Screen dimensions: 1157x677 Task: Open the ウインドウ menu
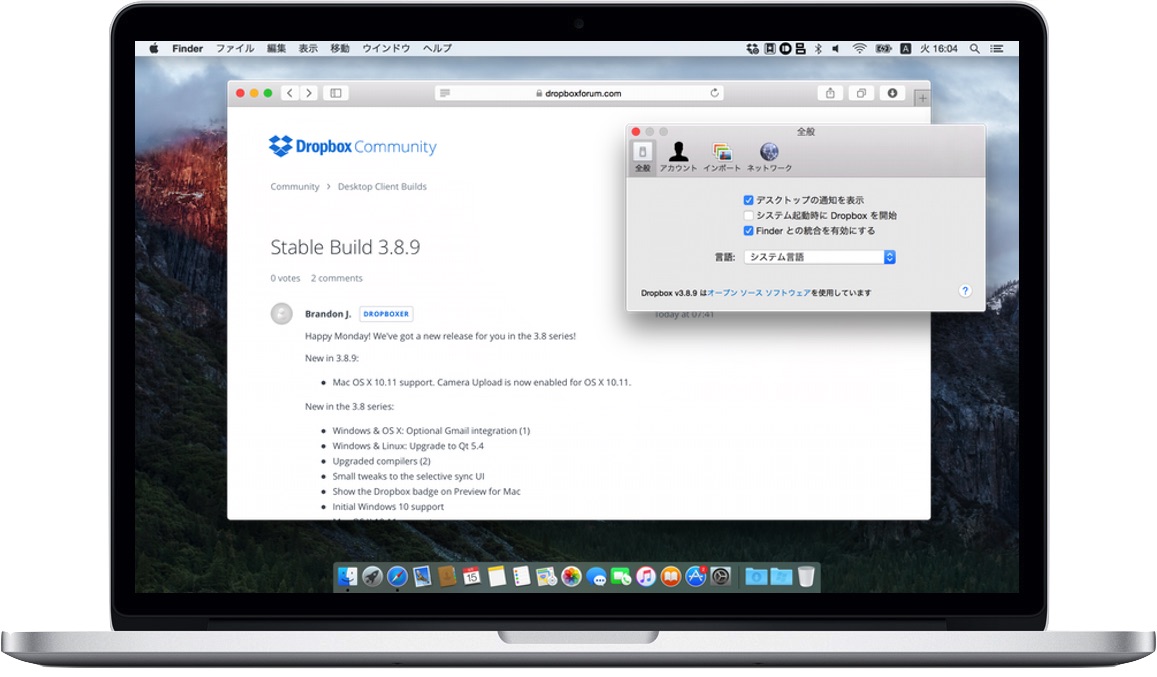[x=386, y=49]
